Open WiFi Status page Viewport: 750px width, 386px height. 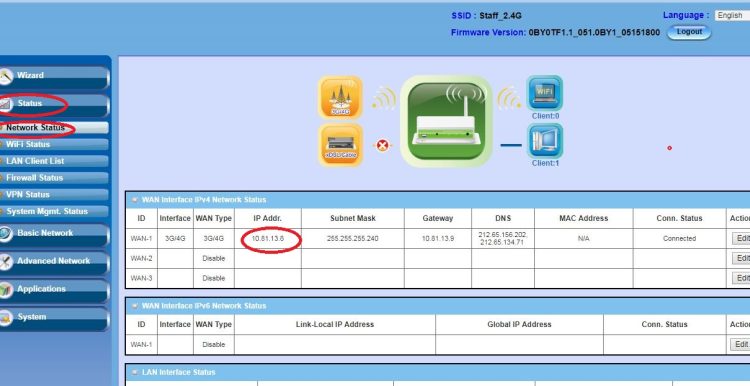tap(54, 144)
